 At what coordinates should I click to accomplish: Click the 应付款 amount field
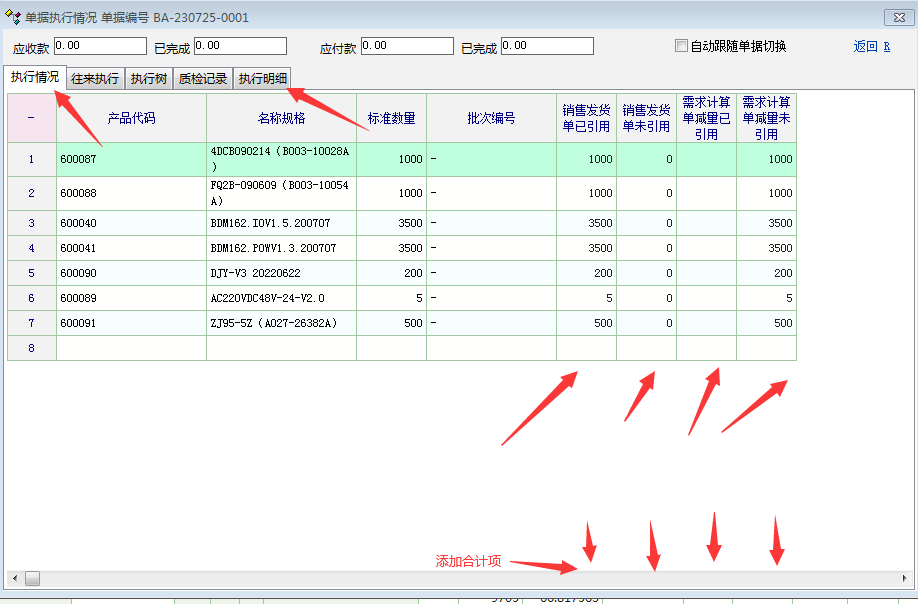[407, 46]
